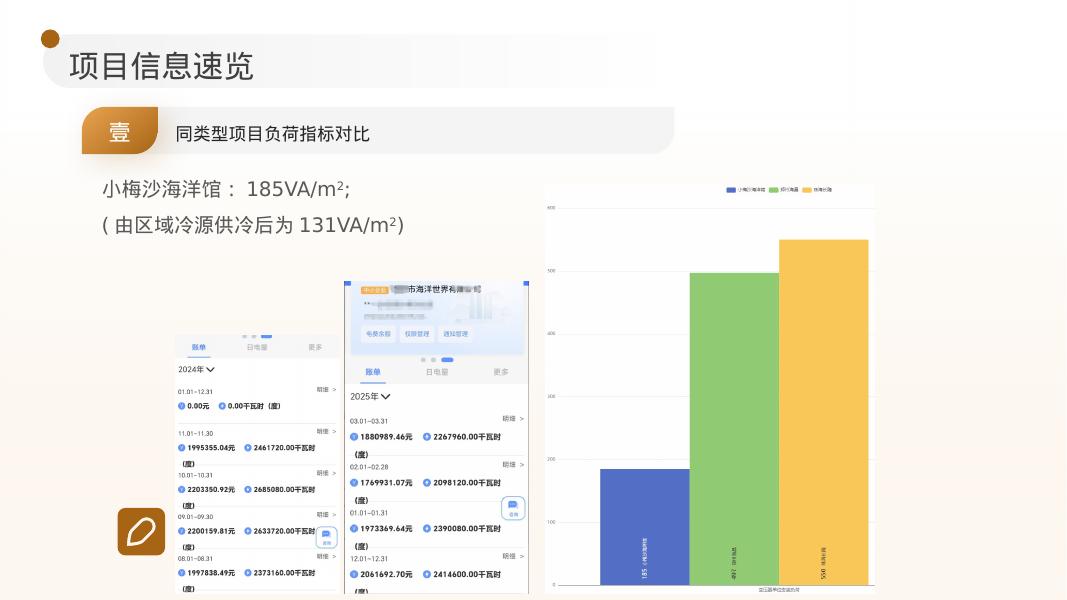Expand the 2025年 year selector
This screenshot has height=600, width=1067.
coord(370,397)
